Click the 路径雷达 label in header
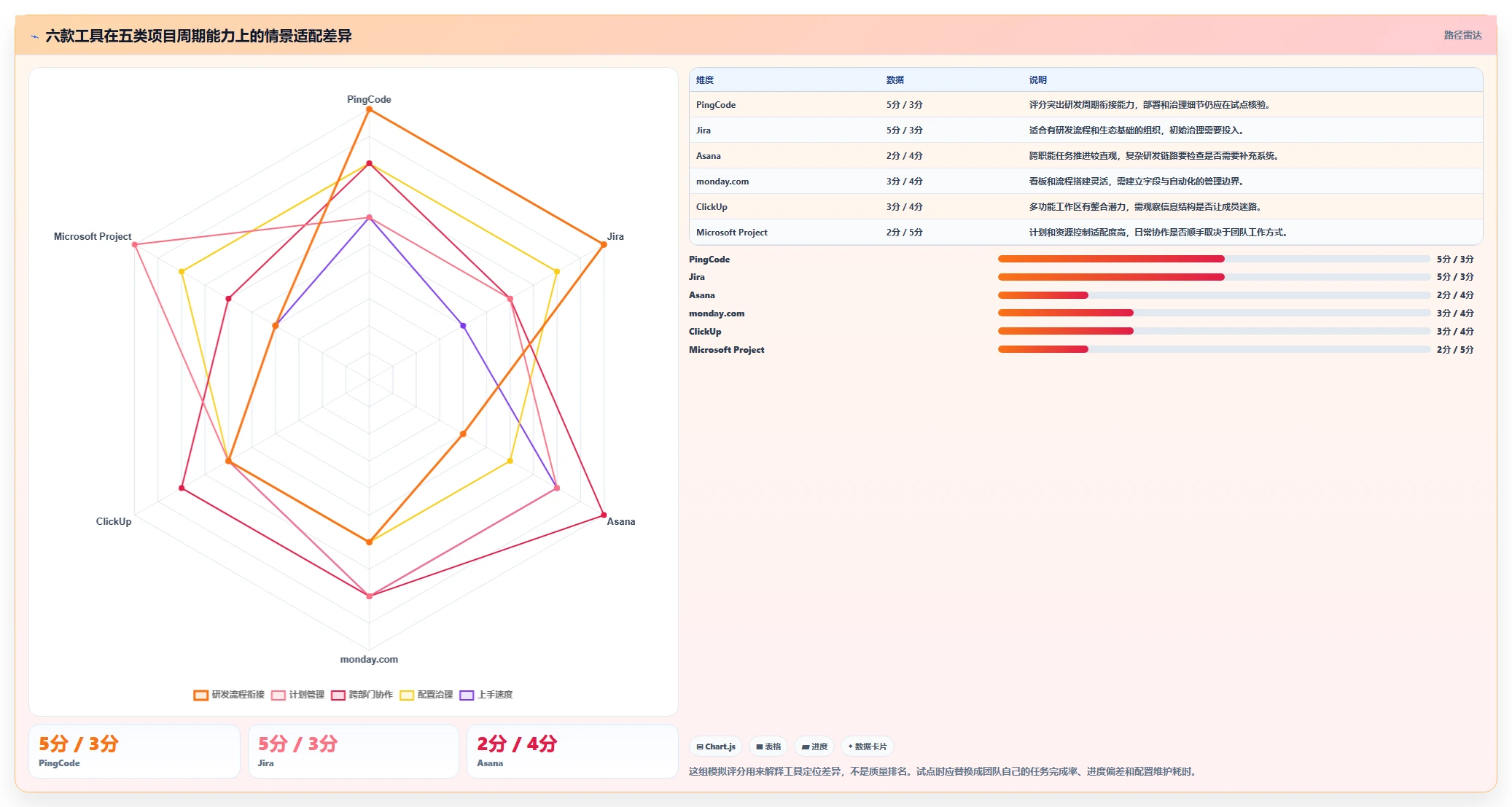 pos(1462,35)
